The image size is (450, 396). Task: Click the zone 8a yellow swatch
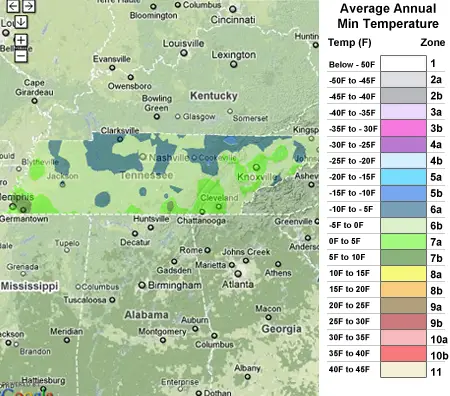click(x=403, y=273)
